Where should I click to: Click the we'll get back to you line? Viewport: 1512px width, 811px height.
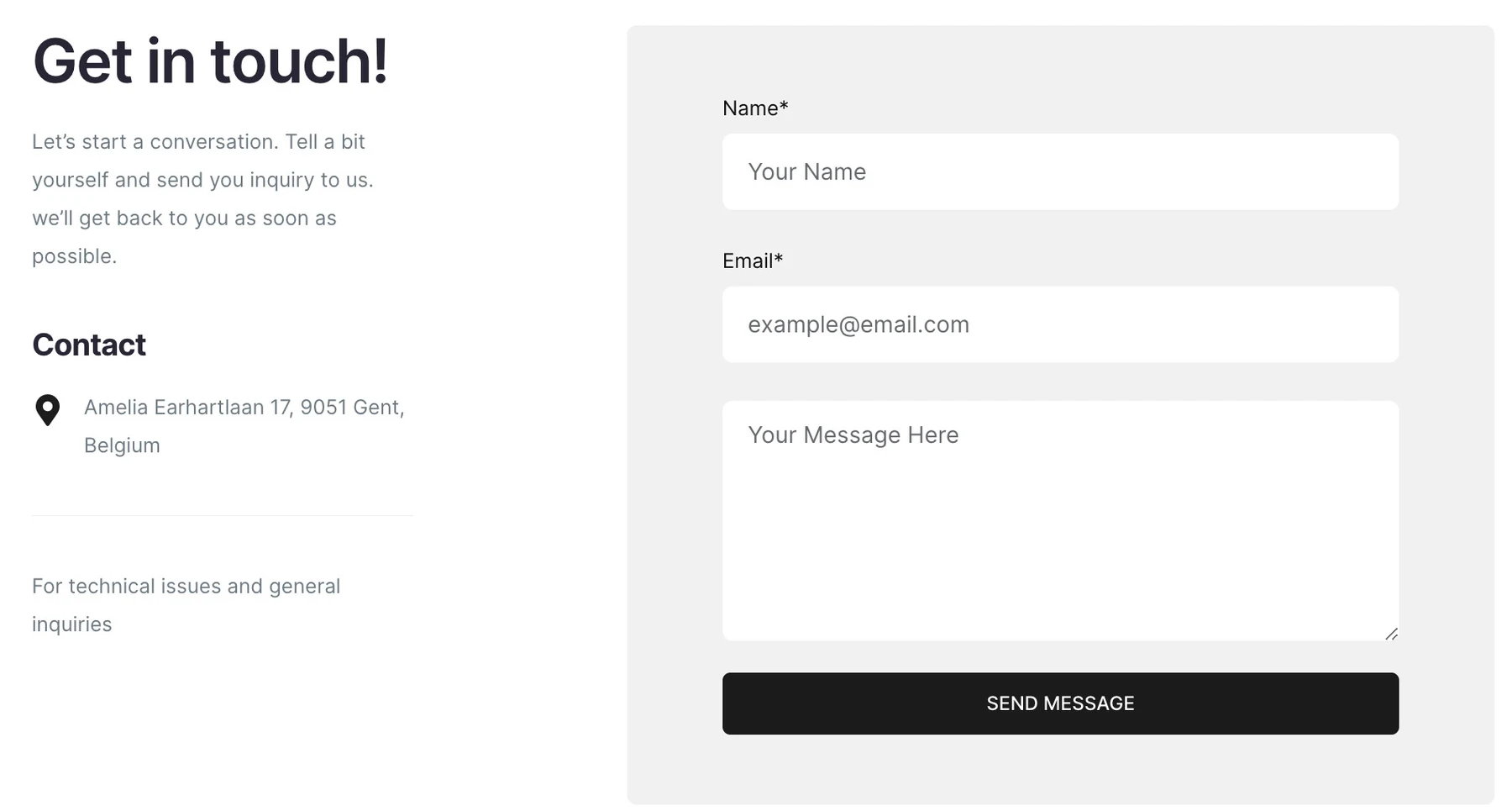pyautogui.click(x=184, y=219)
